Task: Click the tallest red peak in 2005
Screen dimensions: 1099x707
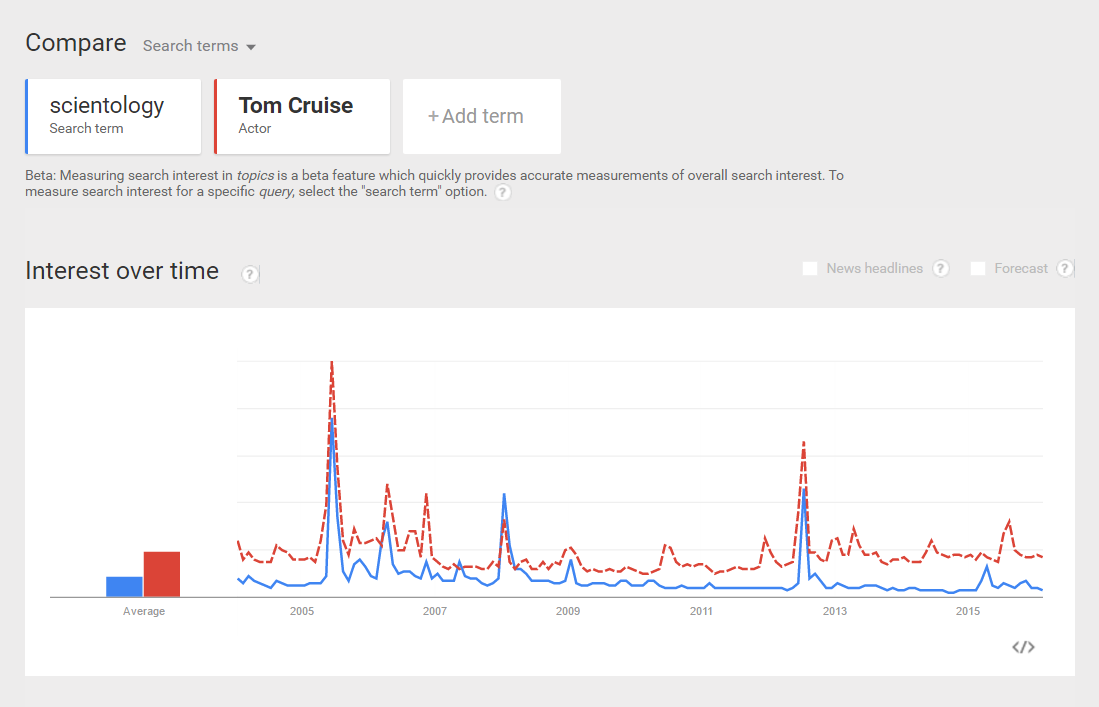Action: 331,363
